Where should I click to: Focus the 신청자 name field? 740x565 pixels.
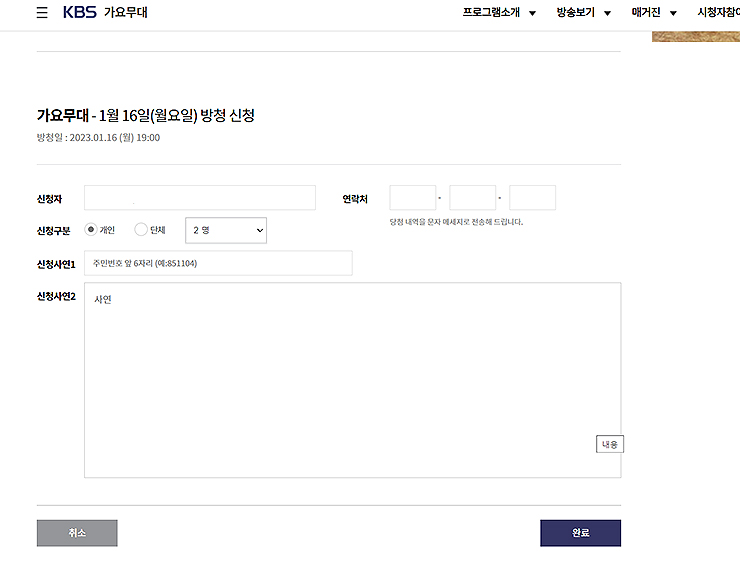(200, 198)
